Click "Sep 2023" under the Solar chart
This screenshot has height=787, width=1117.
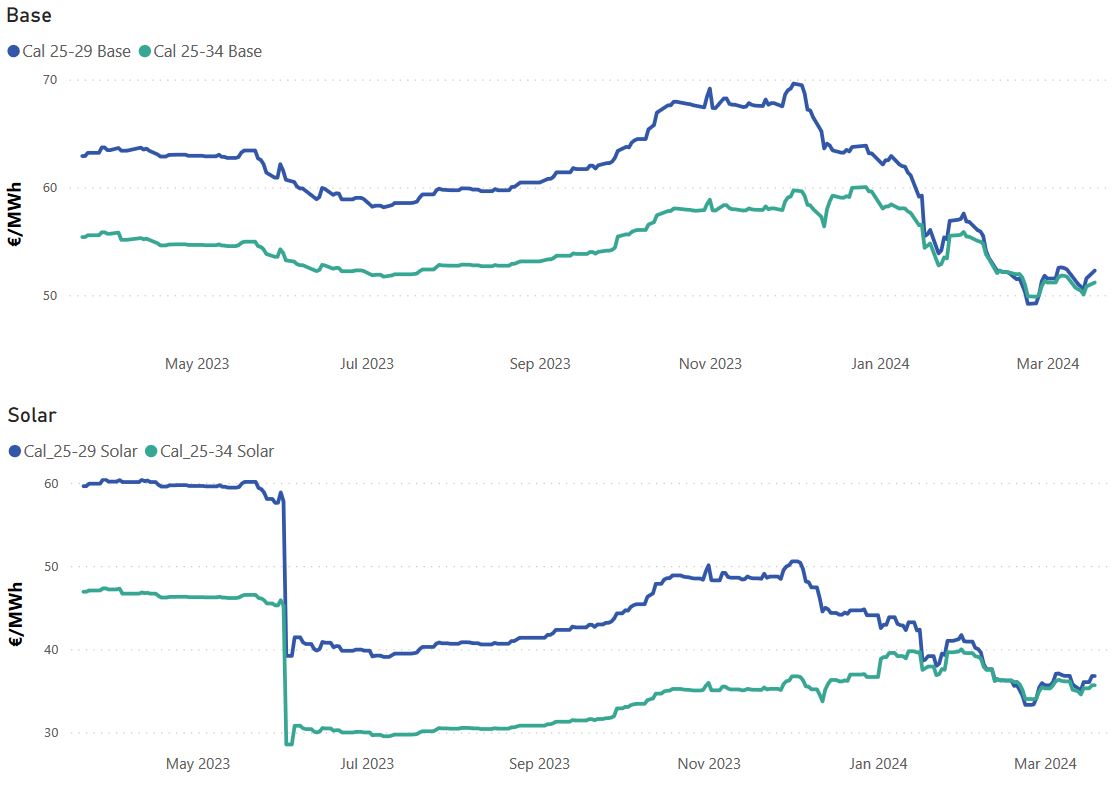539,764
